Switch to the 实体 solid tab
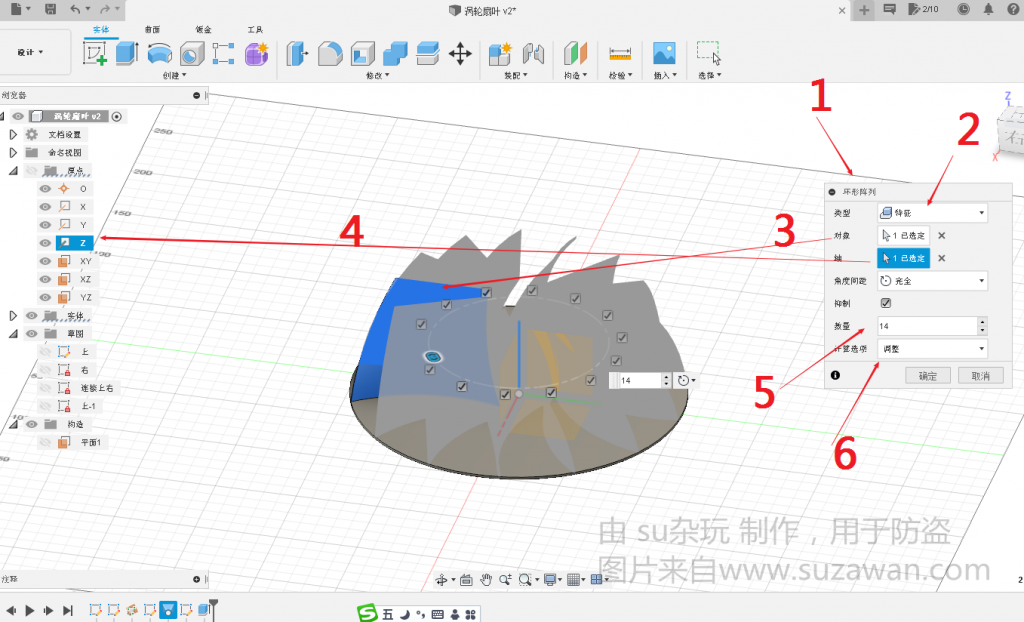This screenshot has height=622, width=1024. 101,29
